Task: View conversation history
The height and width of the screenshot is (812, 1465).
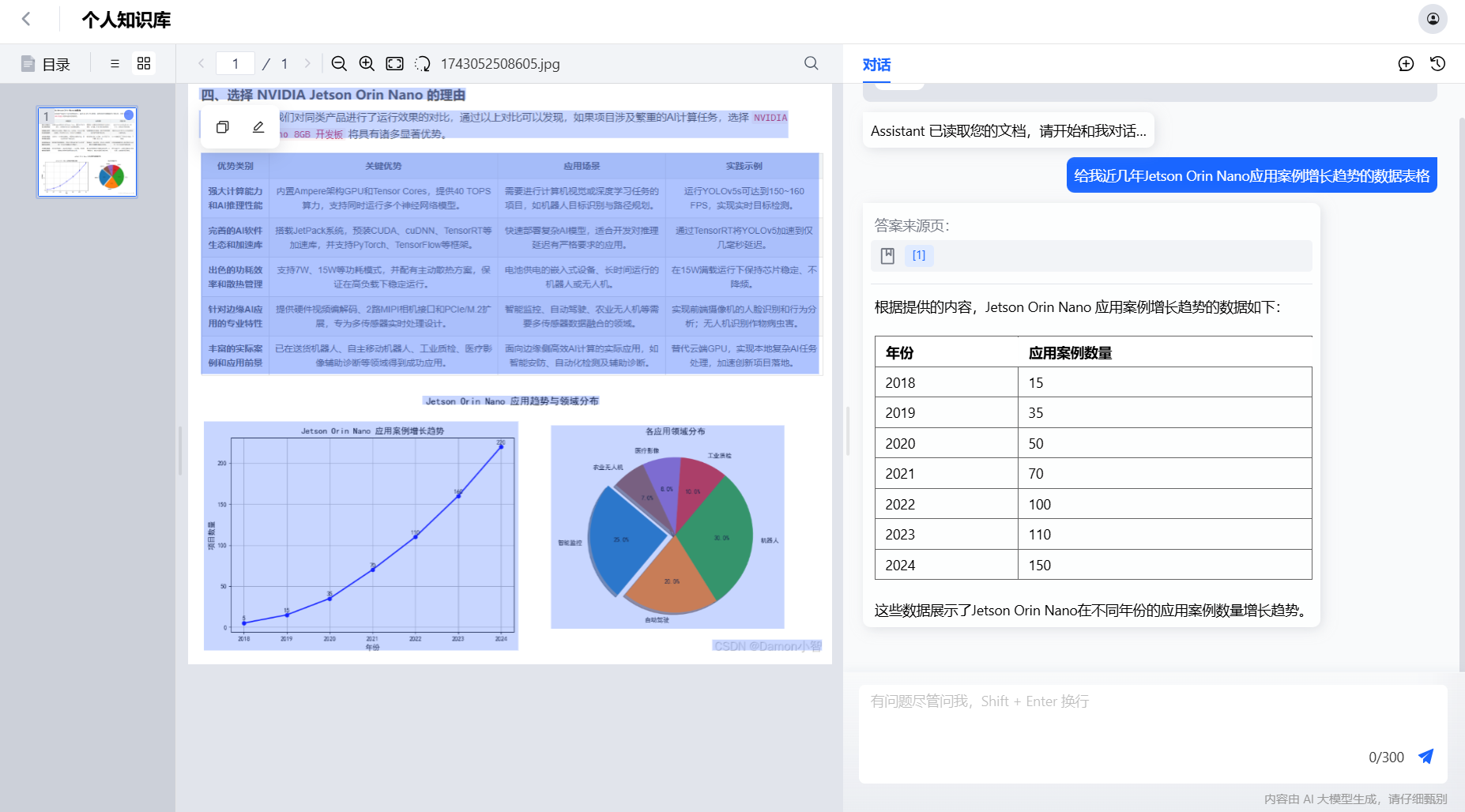Action: point(1438,64)
